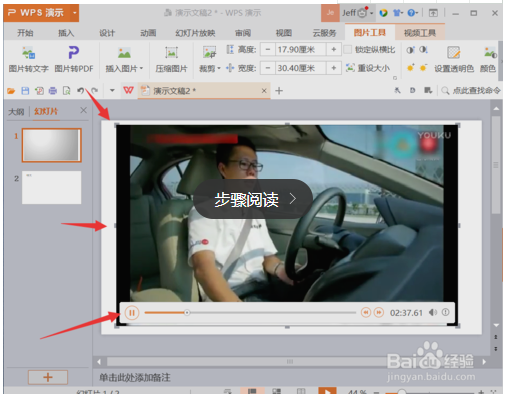The height and width of the screenshot is (398, 508).
Task: Click the save disk icon
Action: 25,91
